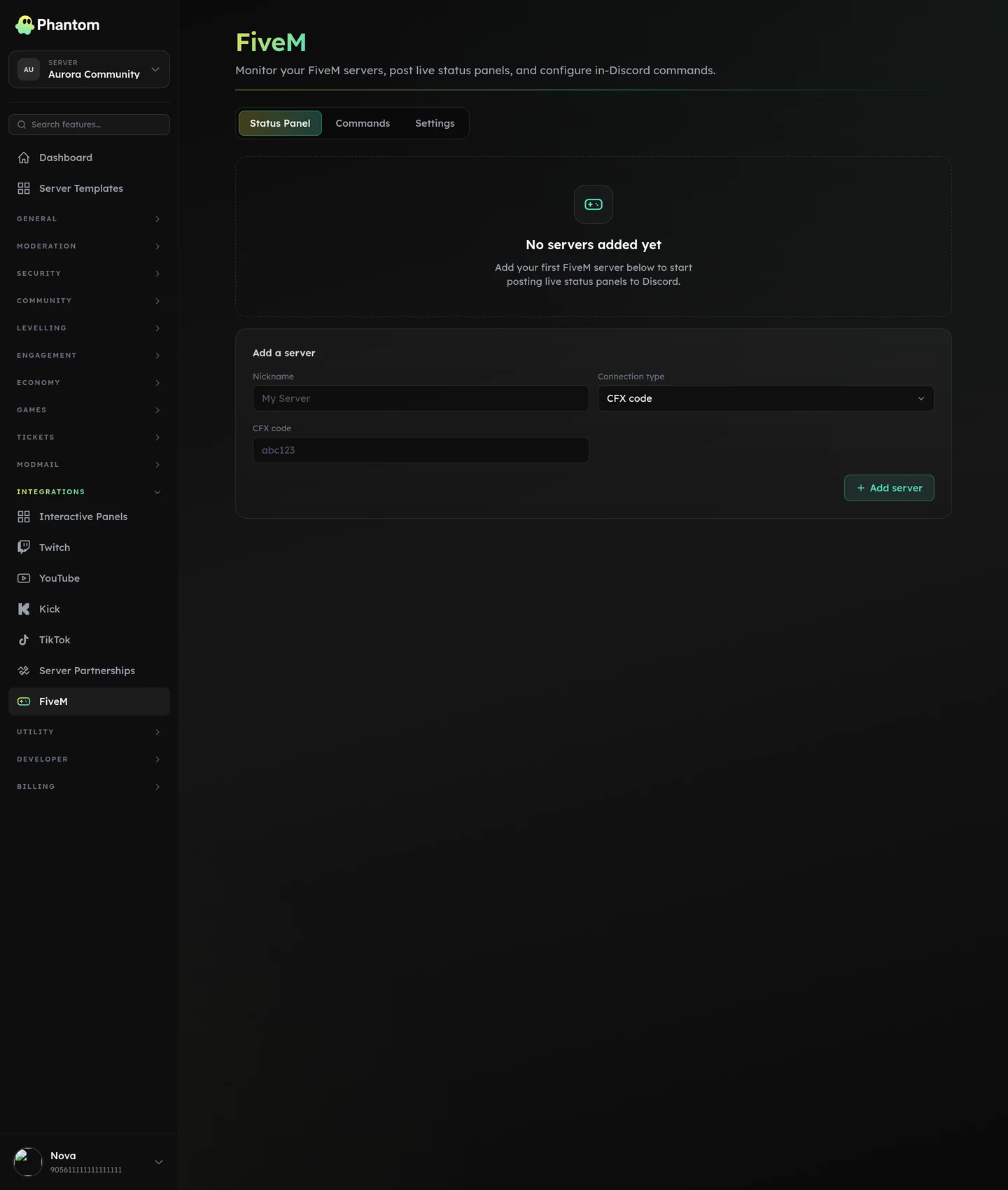
Task: Click the "Add a server" heading
Action: 284,353
